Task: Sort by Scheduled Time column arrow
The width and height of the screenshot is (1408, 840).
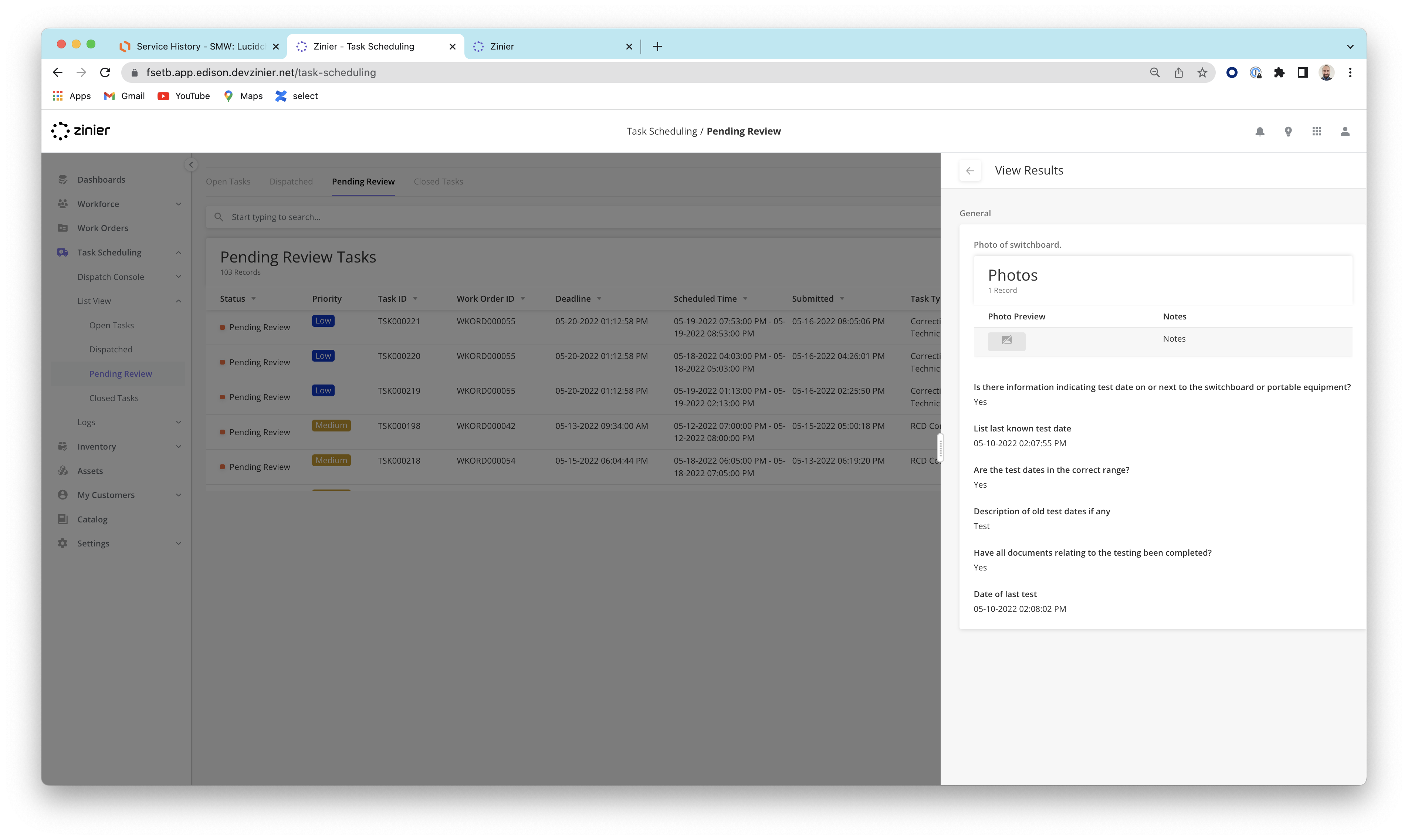Action: [x=745, y=298]
